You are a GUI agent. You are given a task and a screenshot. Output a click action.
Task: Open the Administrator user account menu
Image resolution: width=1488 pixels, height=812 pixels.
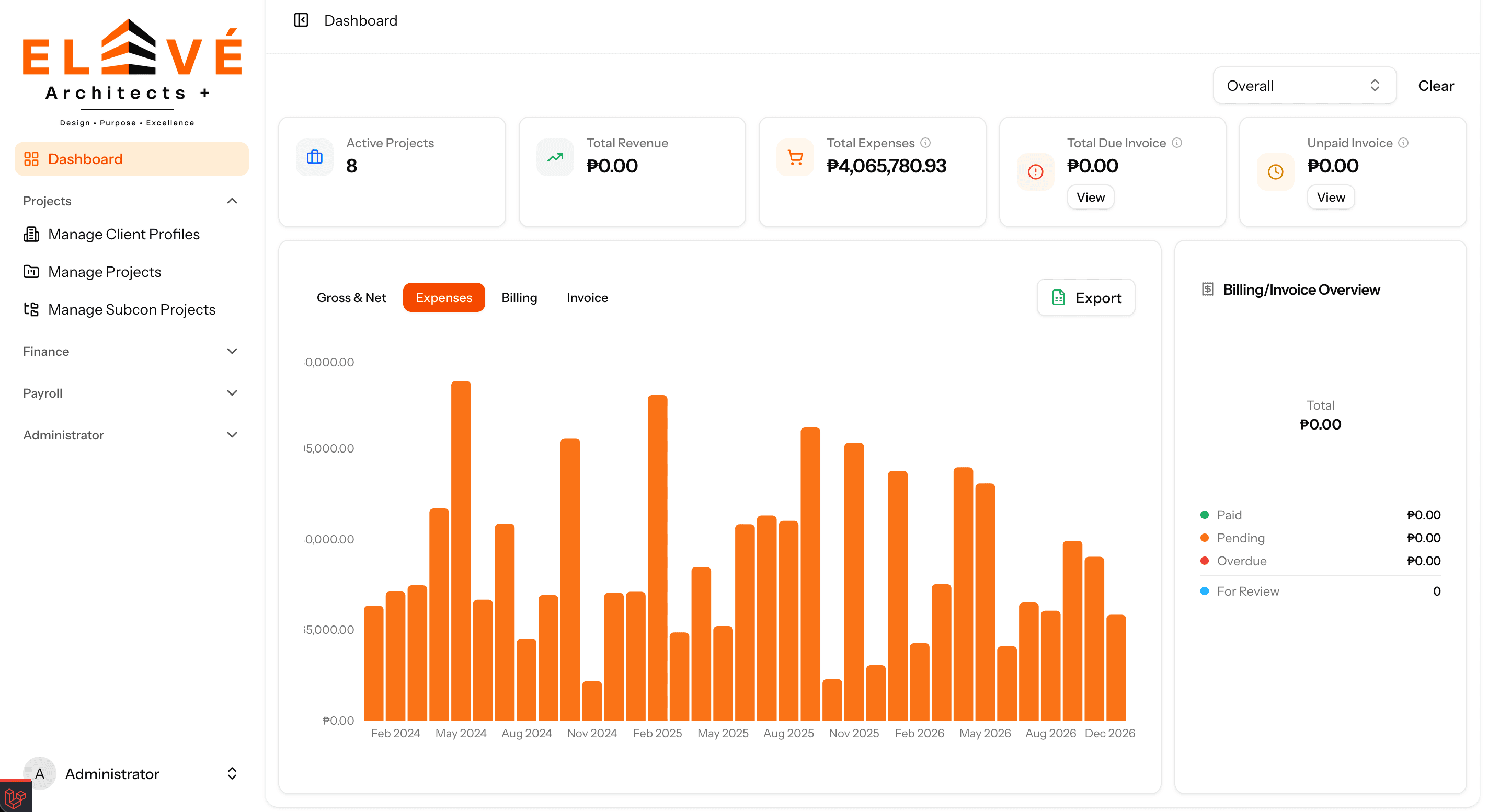point(132,773)
